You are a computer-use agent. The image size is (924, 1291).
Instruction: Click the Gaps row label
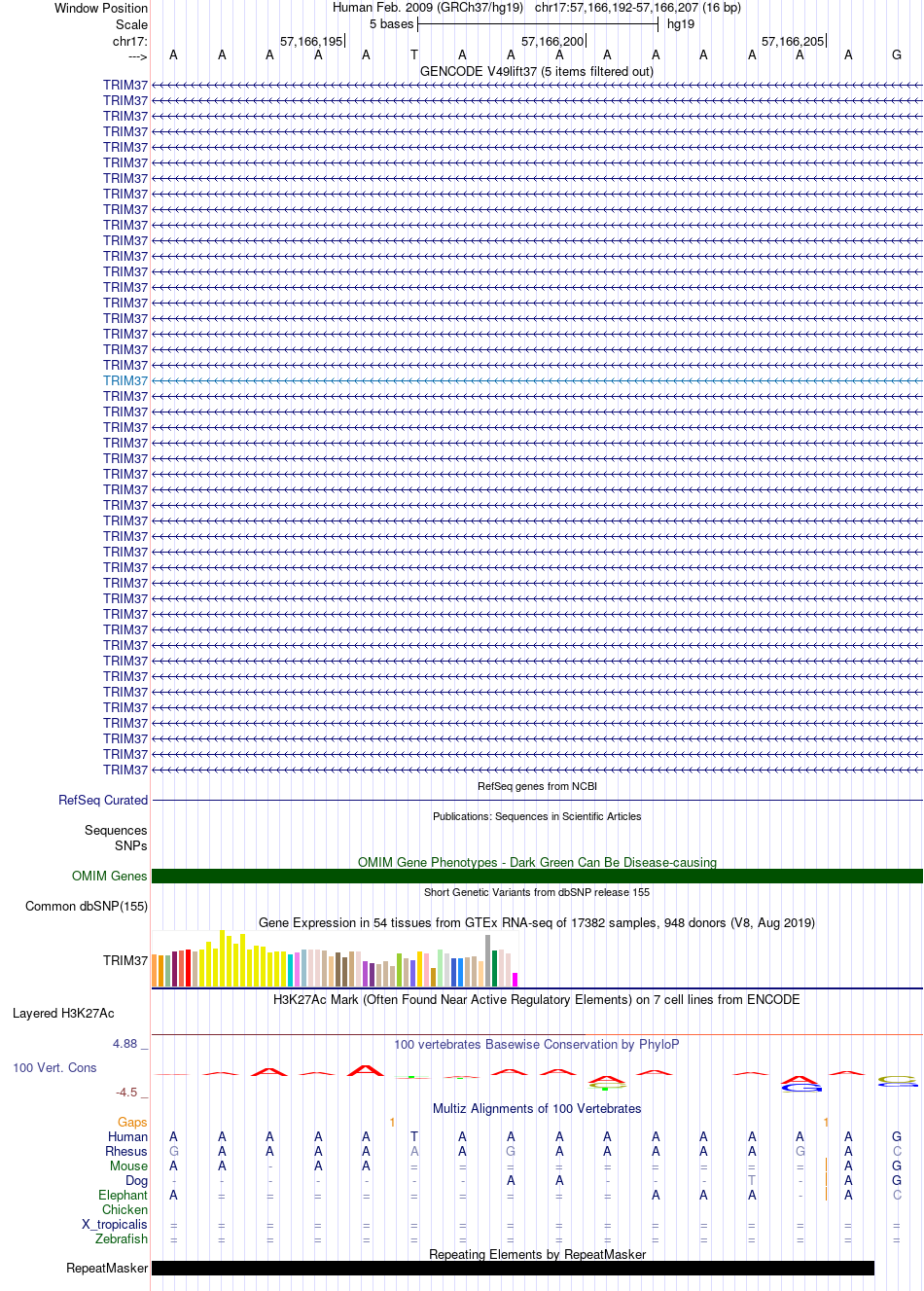(x=132, y=1122)
